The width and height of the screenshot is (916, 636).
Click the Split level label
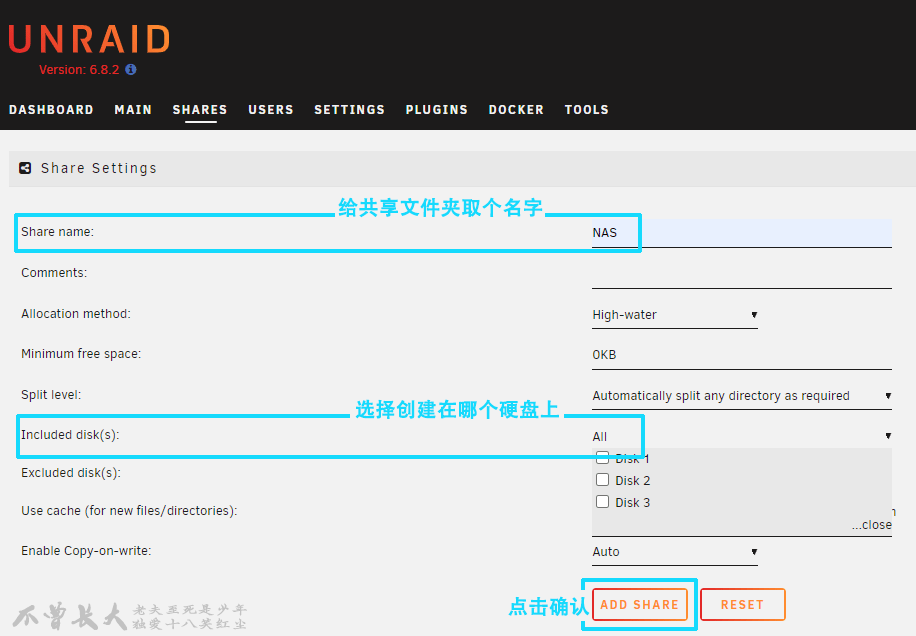51,395
